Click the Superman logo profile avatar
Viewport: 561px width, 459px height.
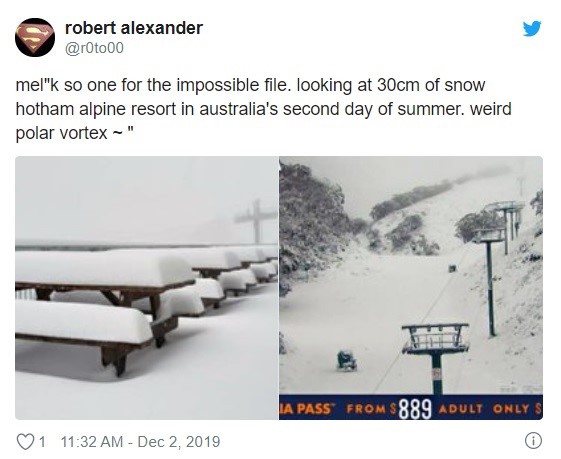[x=35, y=38]
